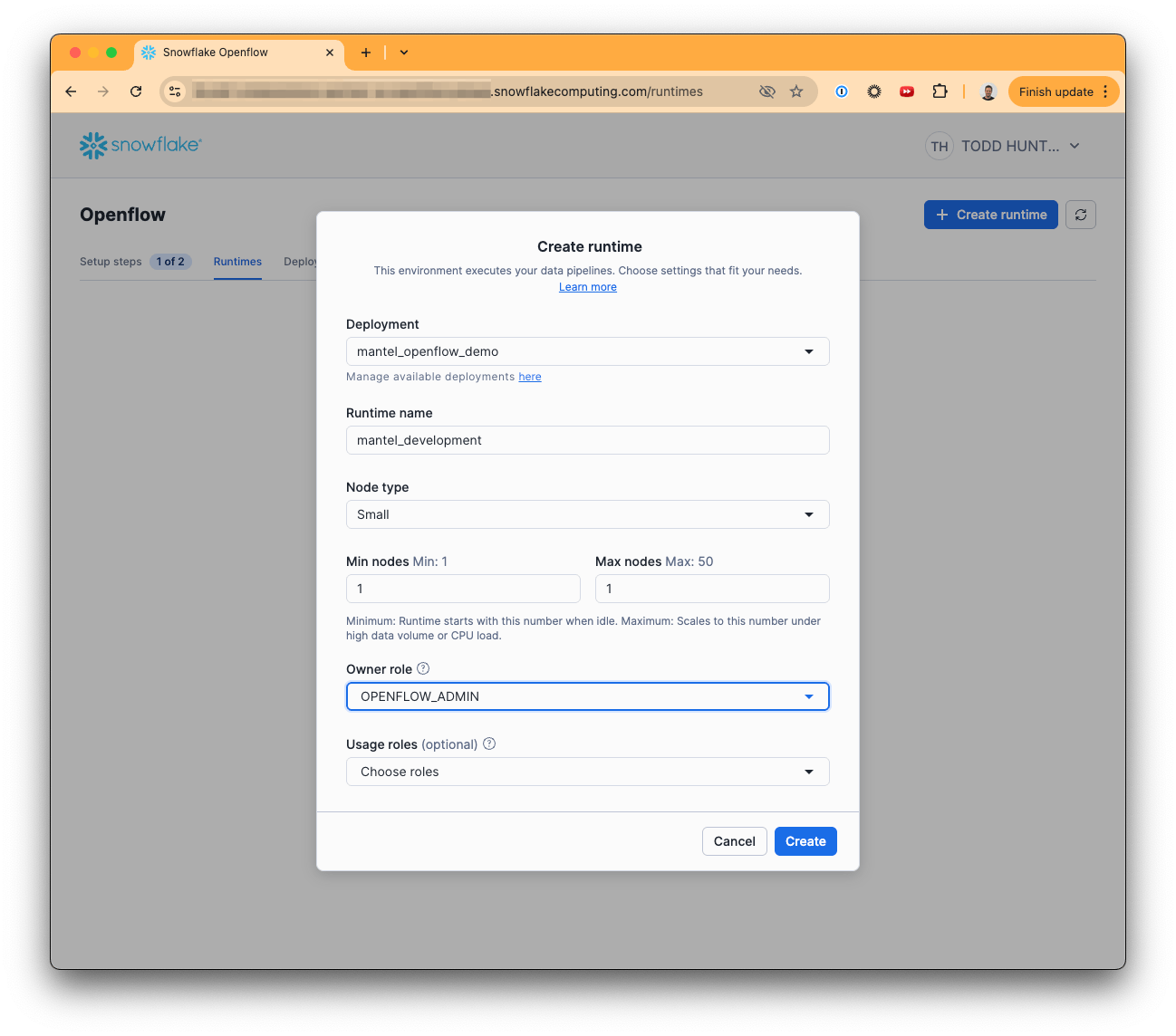Open the Deployment dropdown
Screen dimensions: 1176x1036
coord(588,351)
